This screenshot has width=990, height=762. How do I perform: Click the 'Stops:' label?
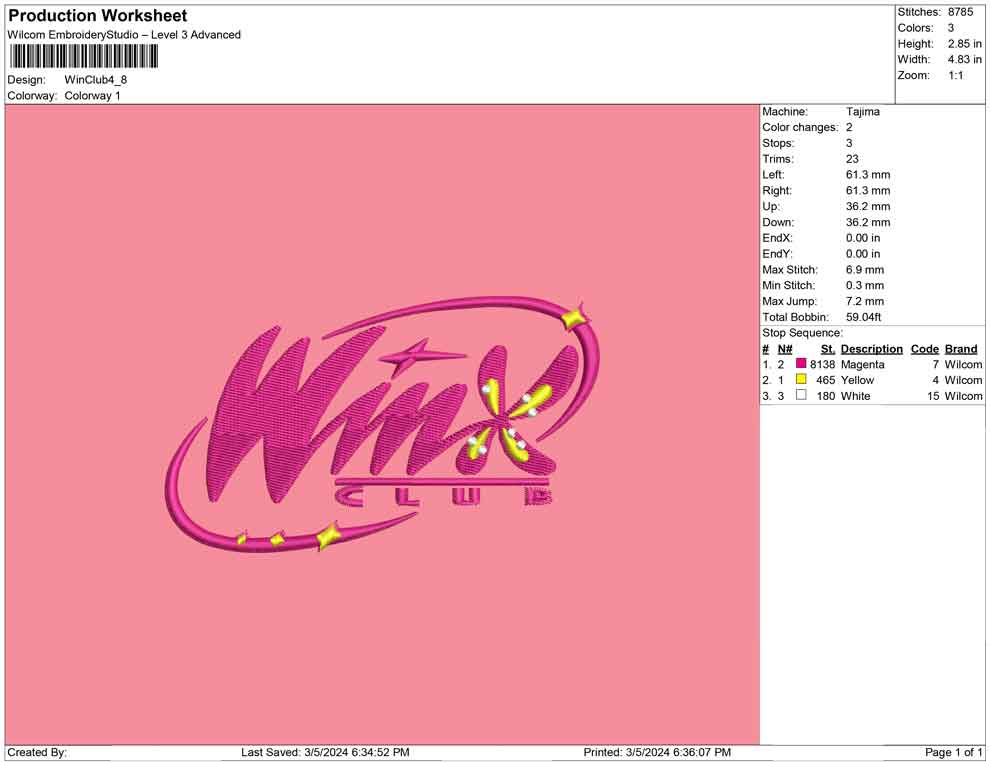pos(778,143)
